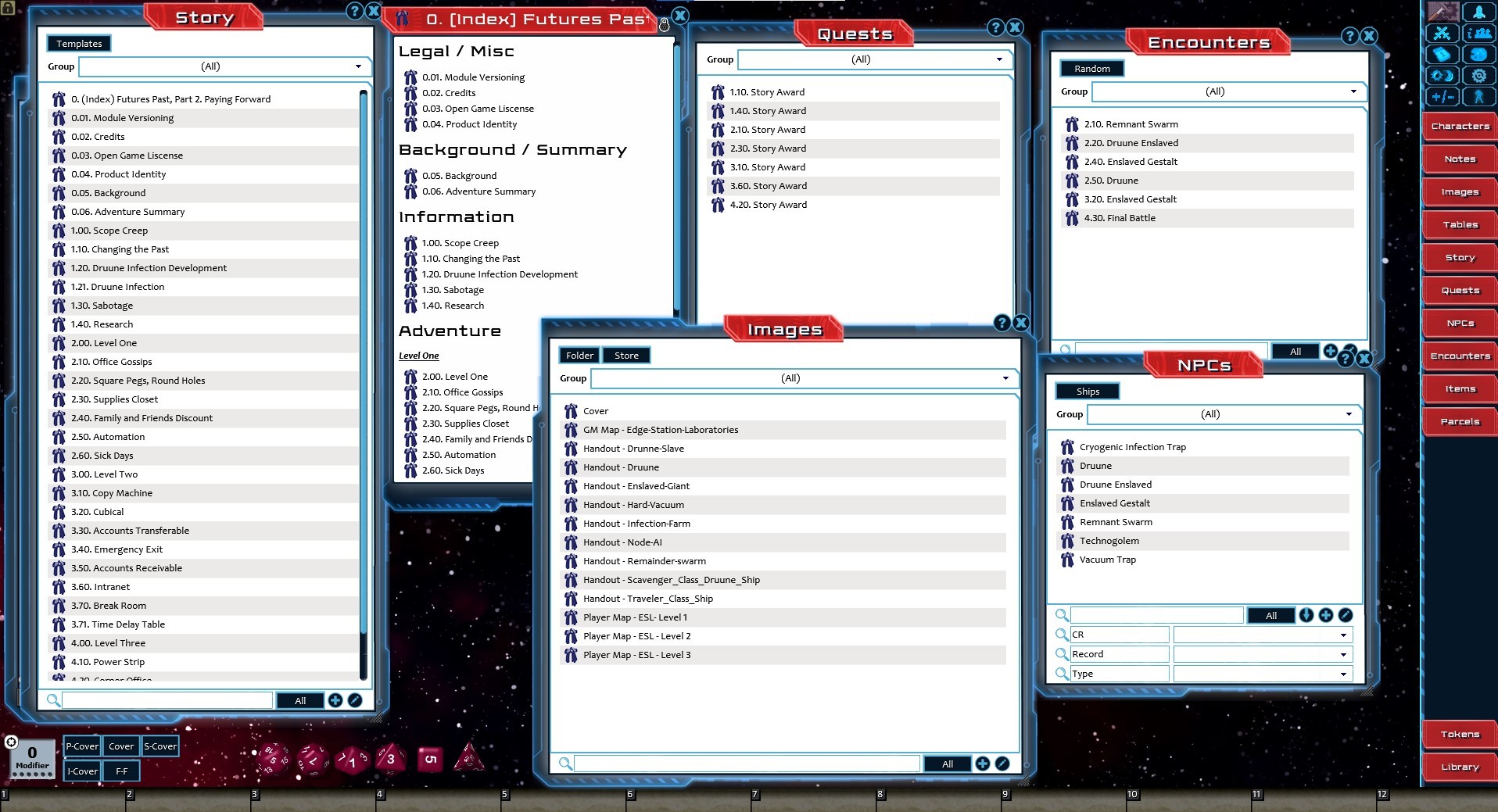Select the F-F tab near bottom left
Viewport: 1498px width, 812px height.
(121, 771)
